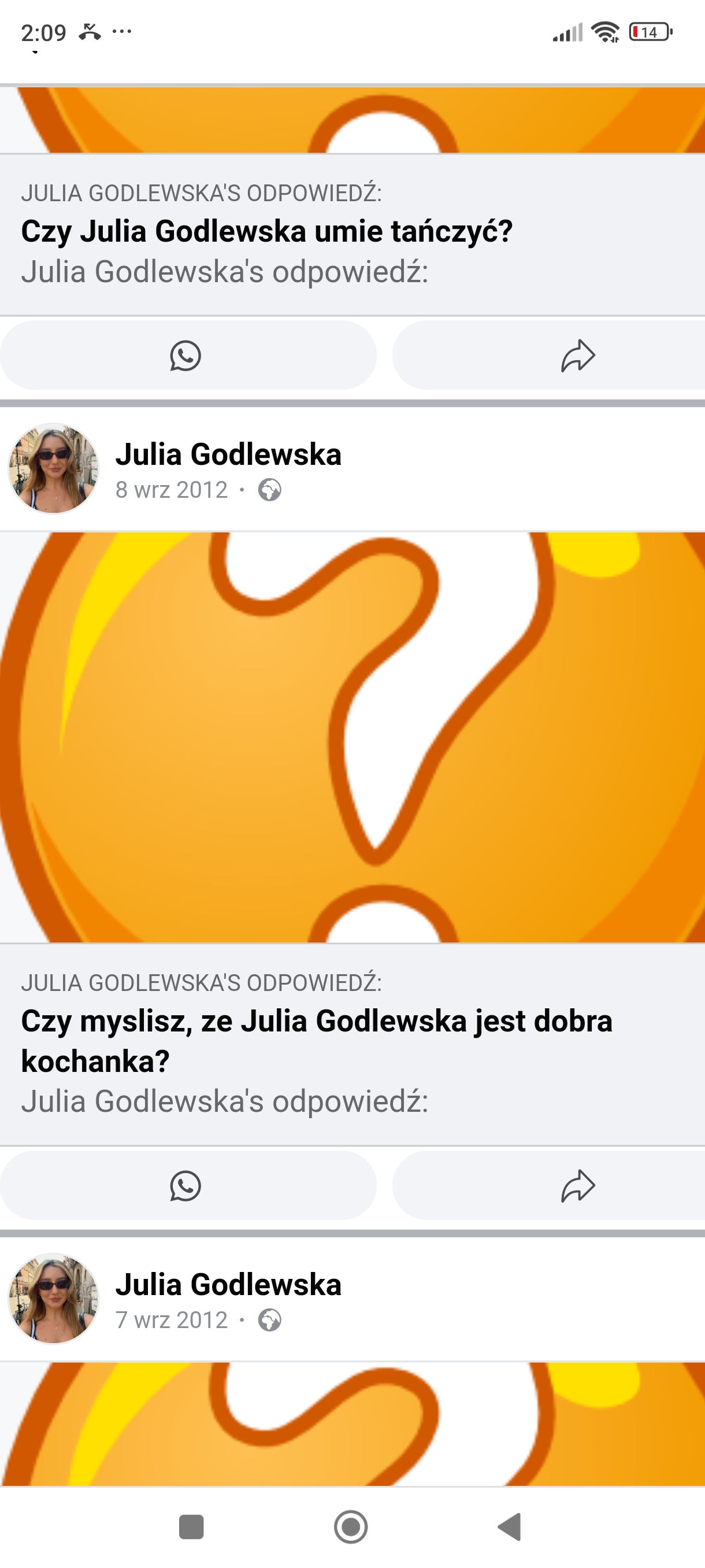The image size is (705, 1568).
Task: Open Julia Godlewska avatar on 7 wrz post
Action: (54, 1299)
